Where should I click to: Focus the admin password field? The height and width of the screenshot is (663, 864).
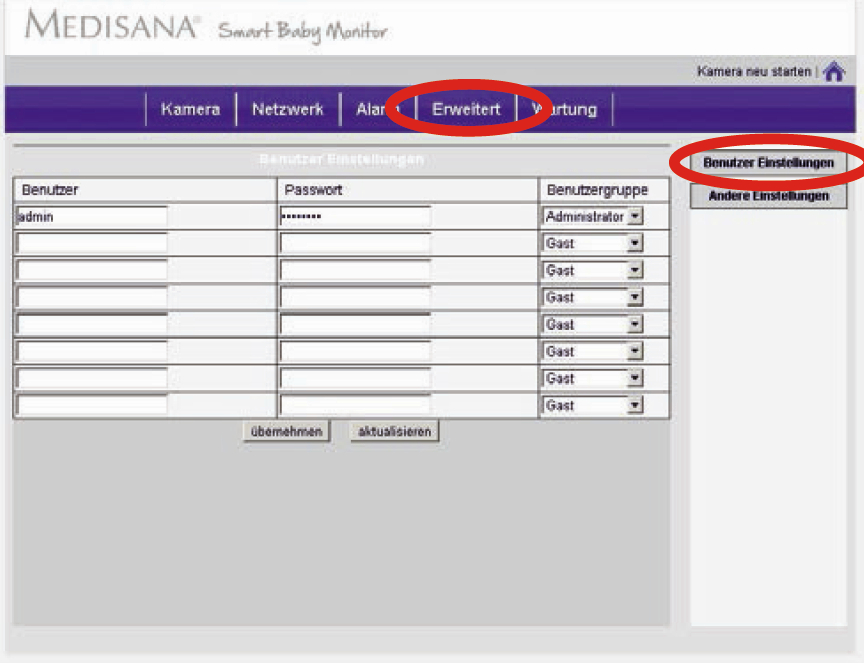(355, 217)
